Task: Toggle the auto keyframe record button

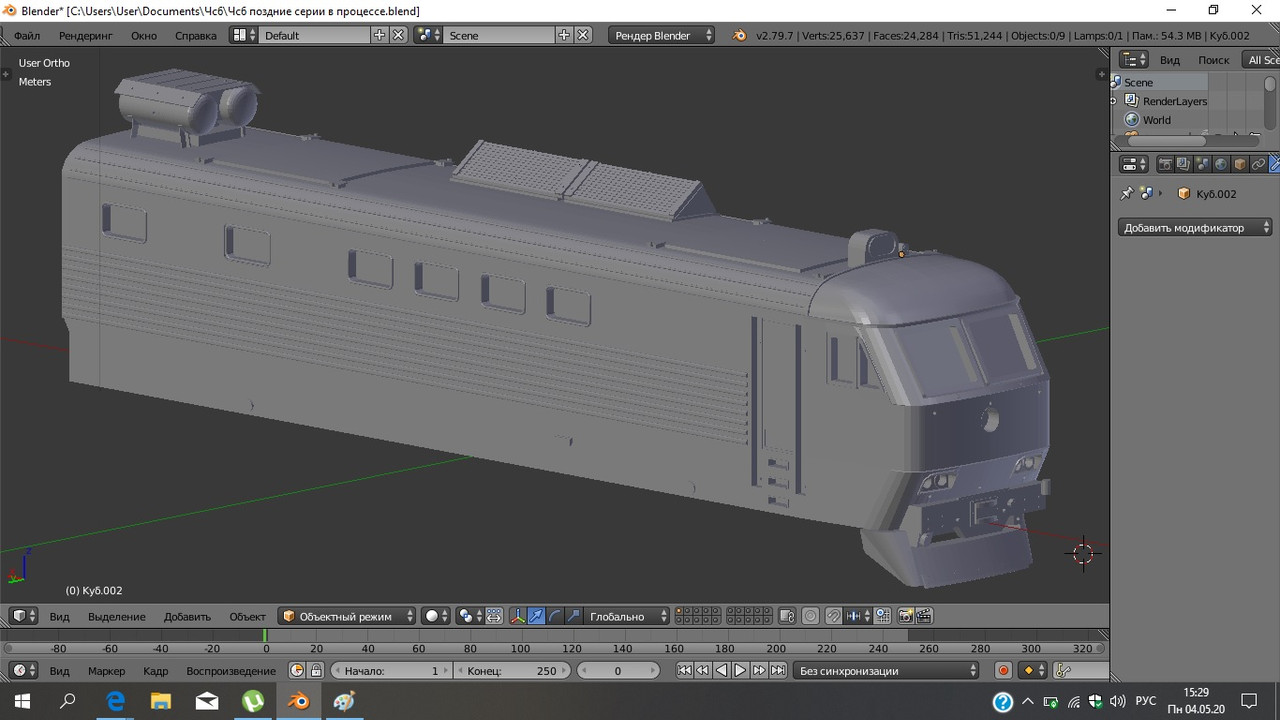Action: [x=1004, y=671]
